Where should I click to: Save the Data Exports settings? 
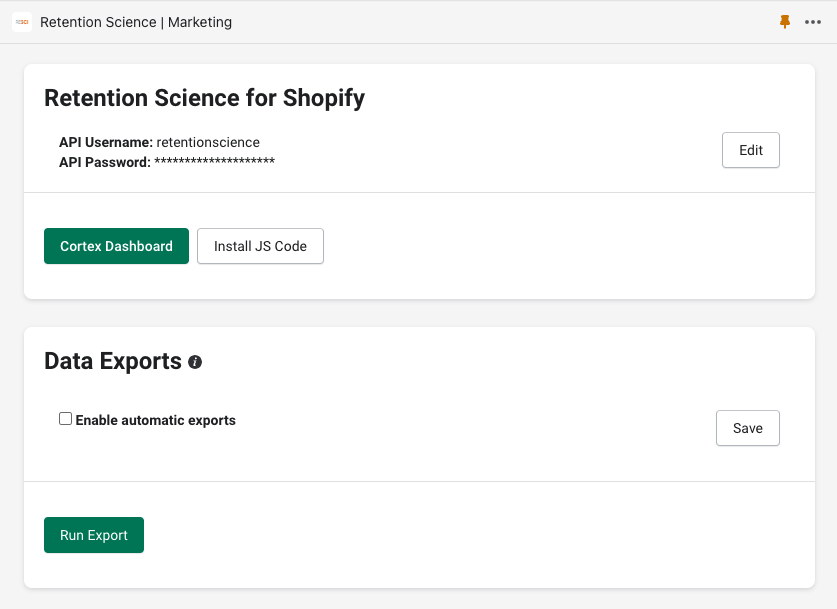pyautogui.click(x=747, y=428)
